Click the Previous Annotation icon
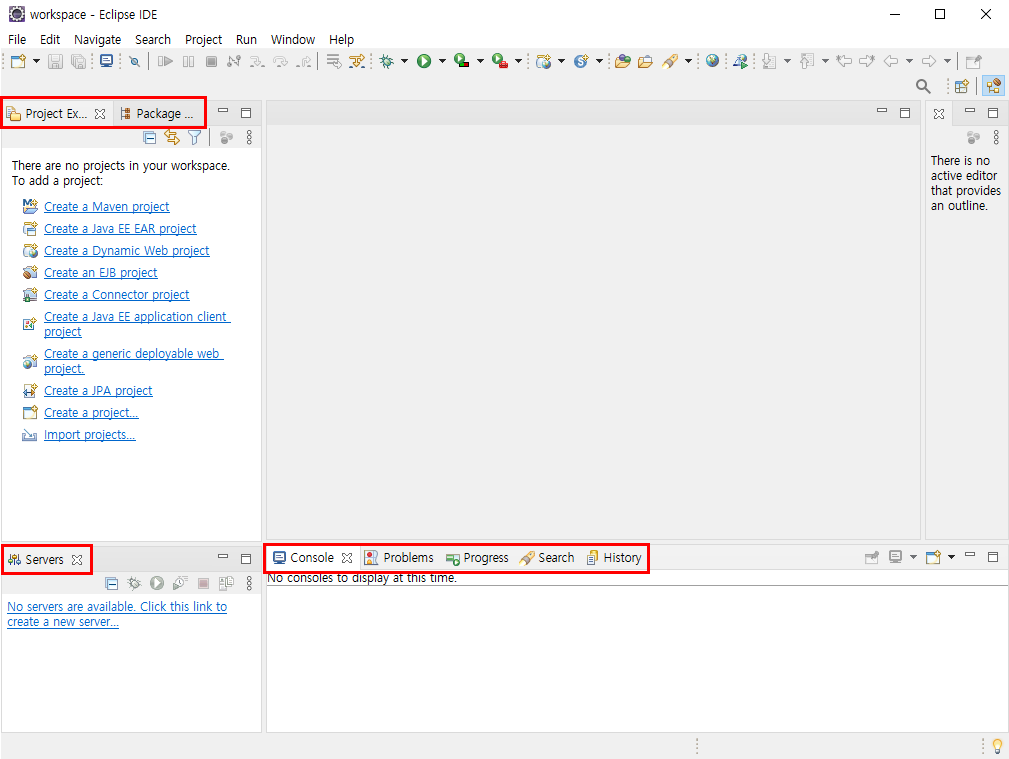Screen dimensions: 1009x759 point(807,61)
